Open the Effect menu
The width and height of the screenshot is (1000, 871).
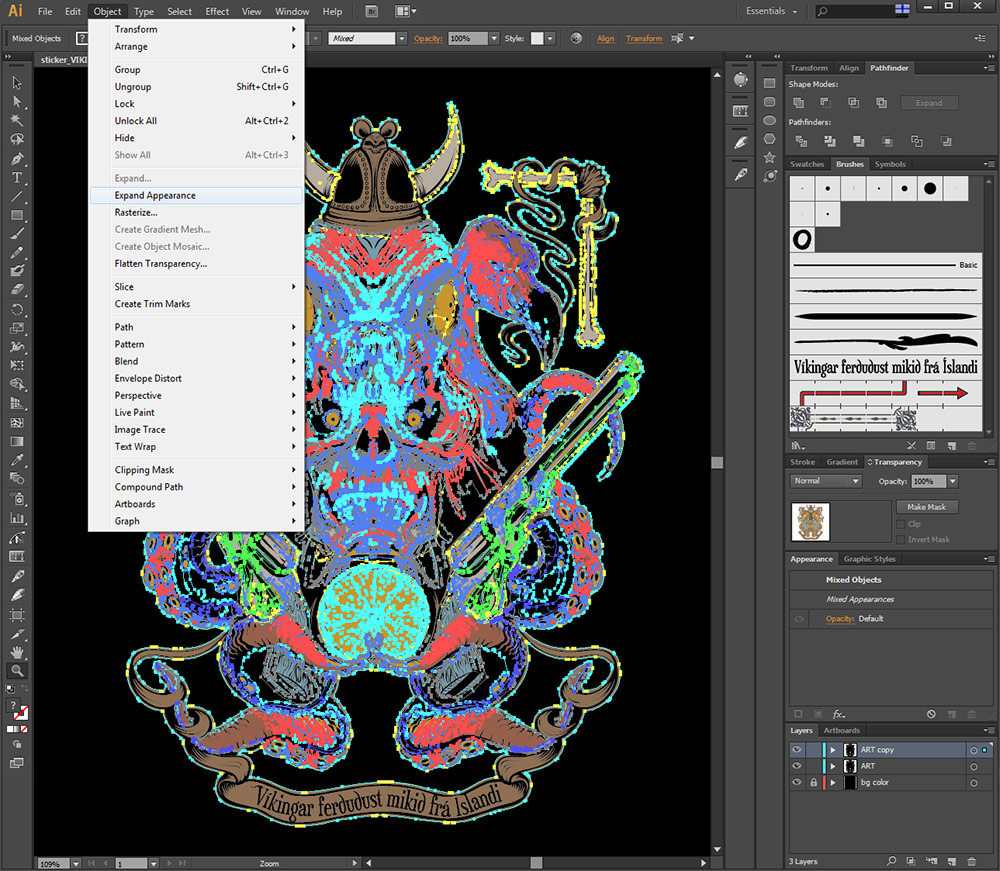pyautogui.click(x=217, y=11)
